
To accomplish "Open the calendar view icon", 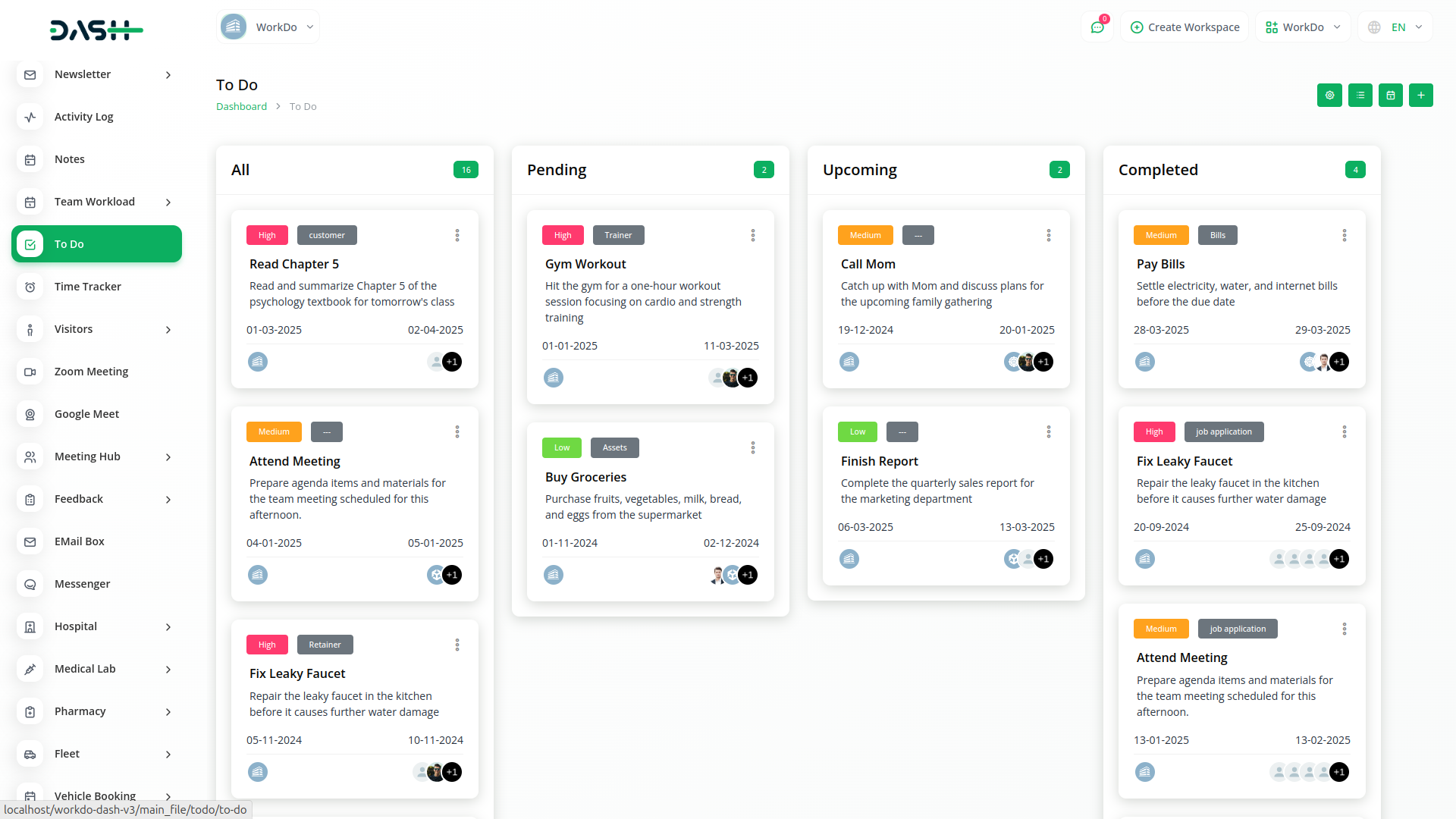I will pos(1390,96).
